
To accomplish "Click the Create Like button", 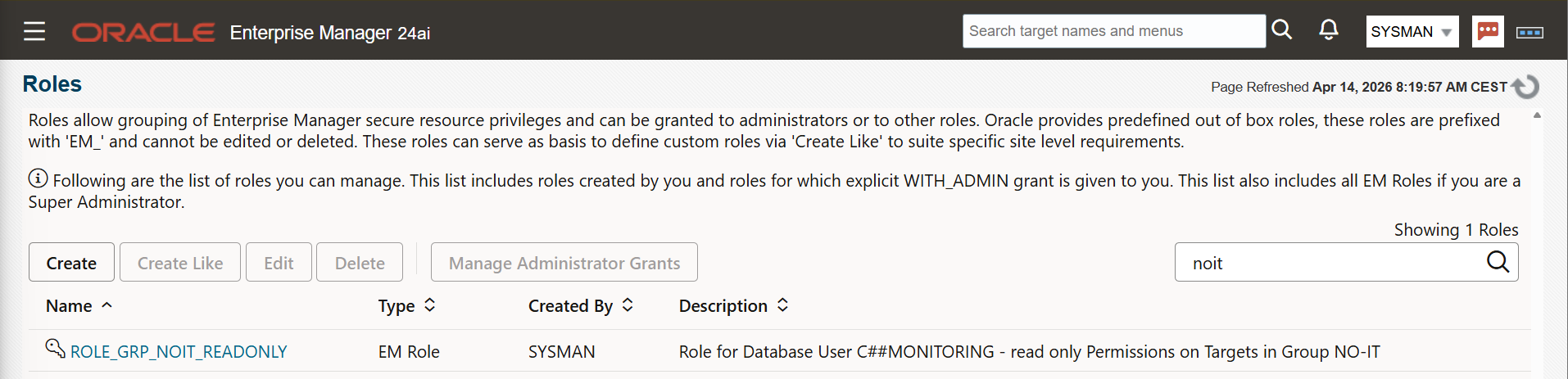I will pyautogui.click(x=180, y=262).
